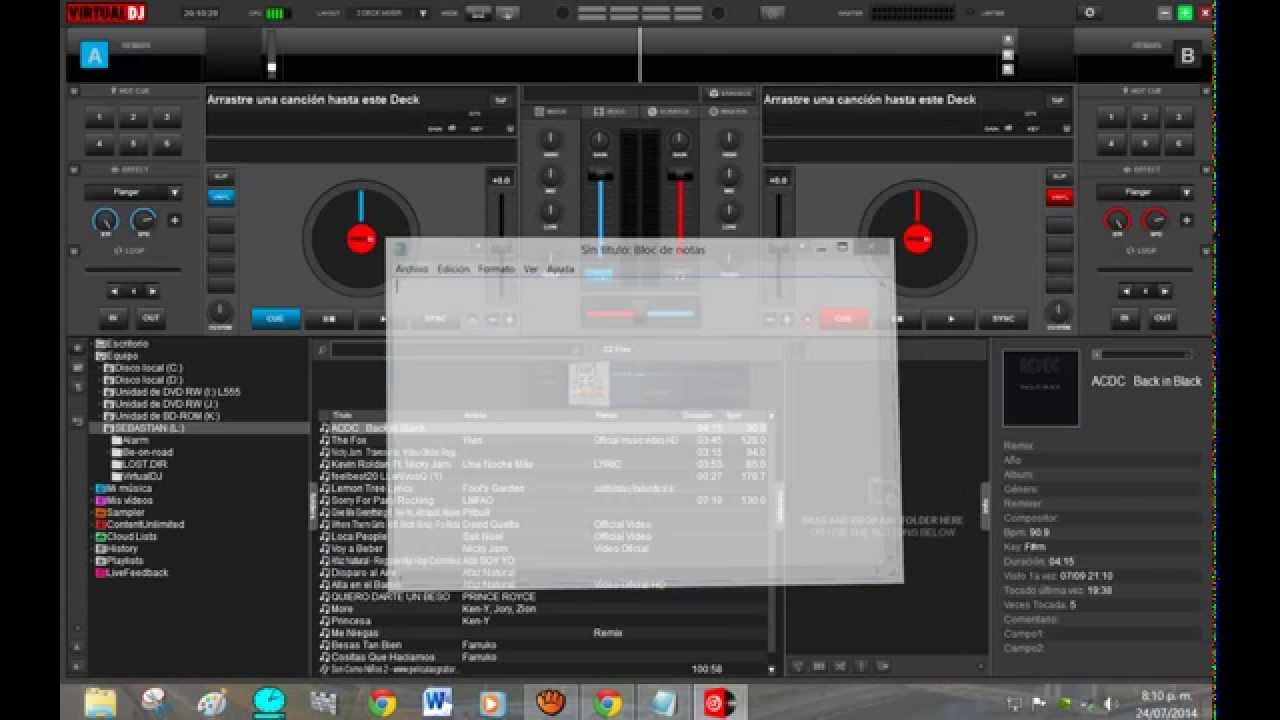Open Archivo menu in Bloc de notas
1280x720 pixels.
click(x=411, y=269)
